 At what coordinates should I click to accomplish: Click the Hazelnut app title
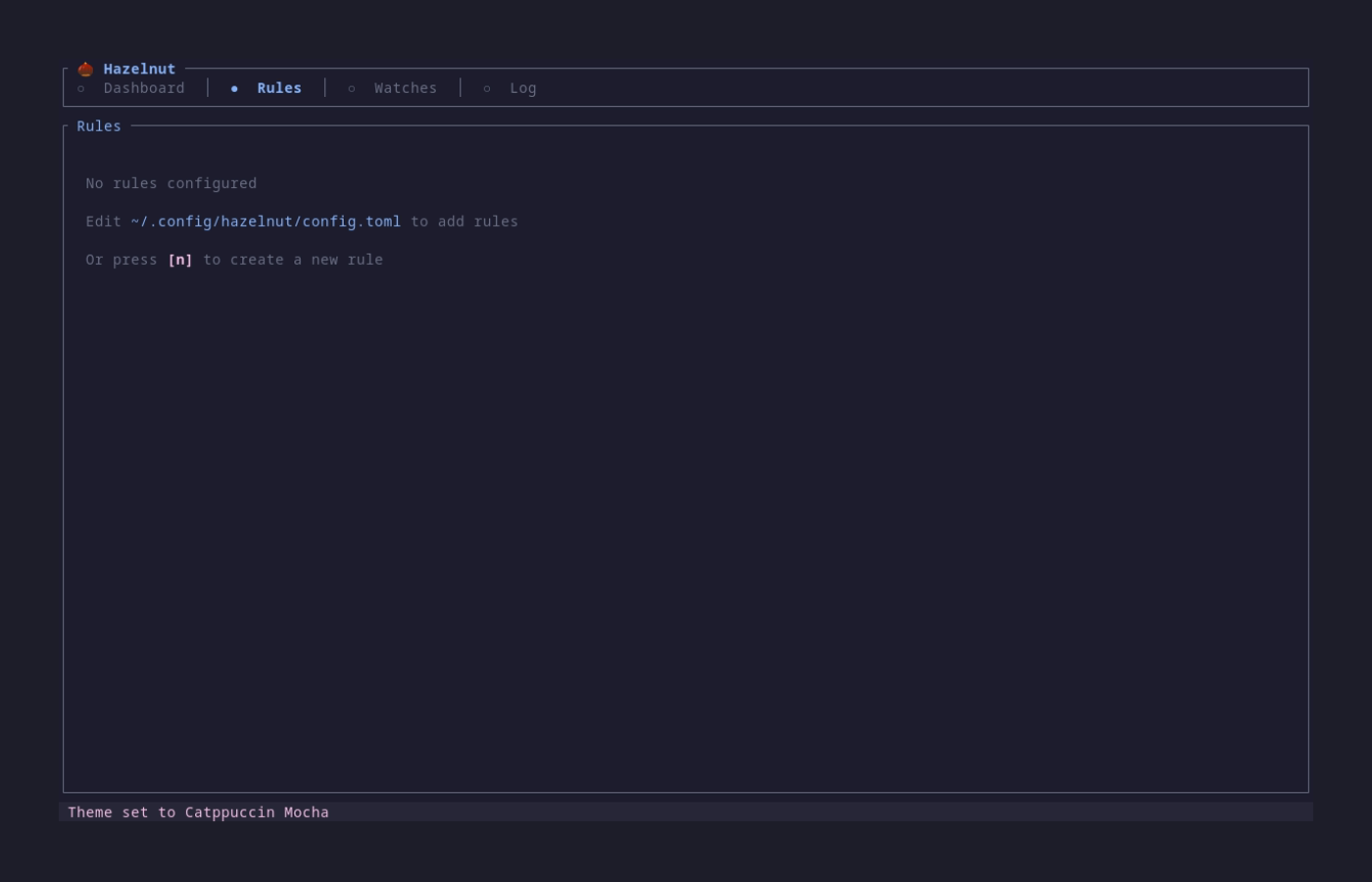click(x=138, y=69)
